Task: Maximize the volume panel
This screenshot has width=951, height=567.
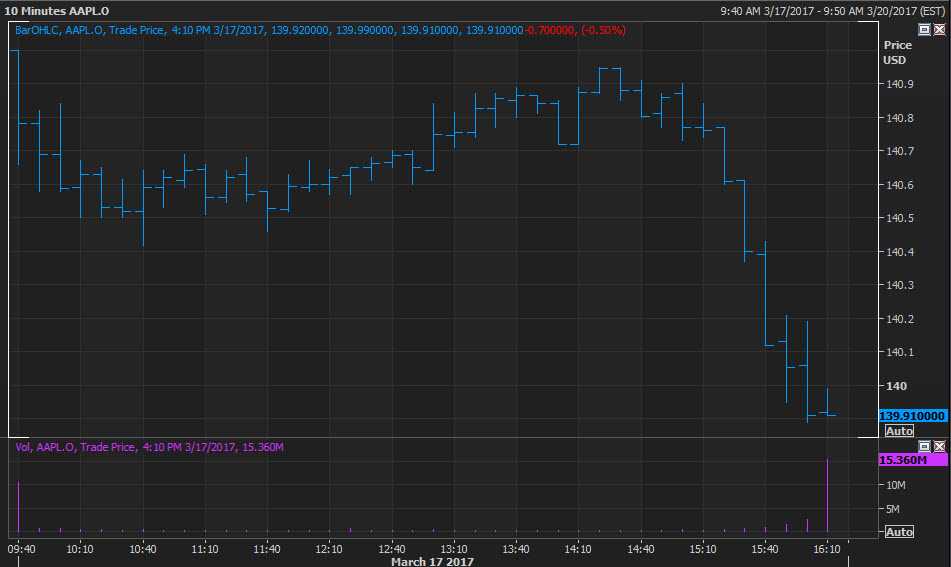Action: point(924,446)
